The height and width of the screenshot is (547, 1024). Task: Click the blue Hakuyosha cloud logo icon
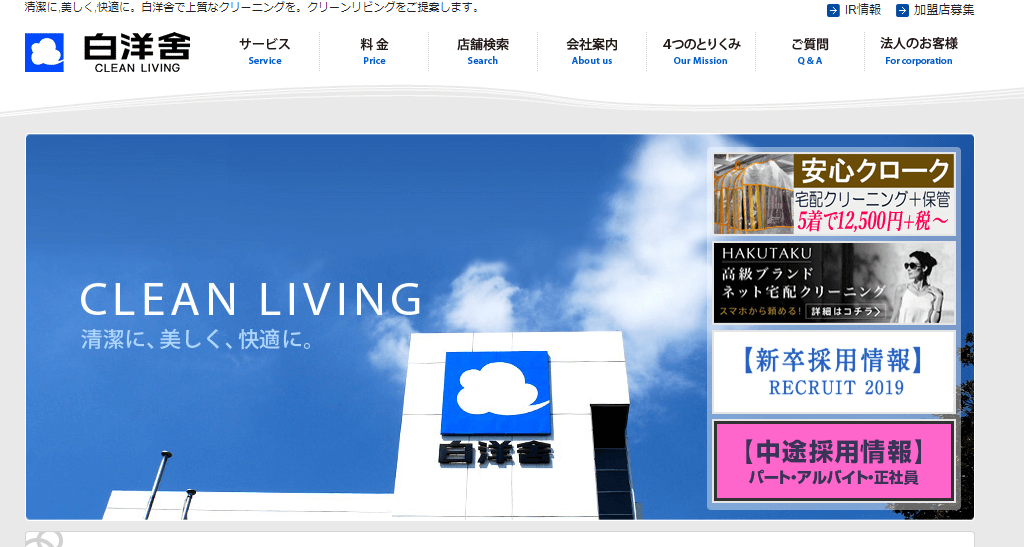(x=44, y=52)
